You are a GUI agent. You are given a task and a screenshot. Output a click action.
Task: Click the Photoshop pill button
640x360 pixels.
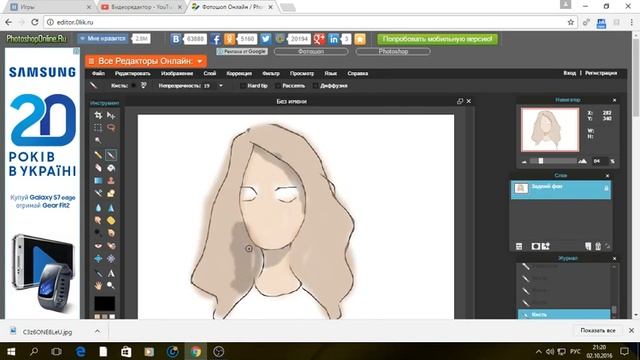393,51
